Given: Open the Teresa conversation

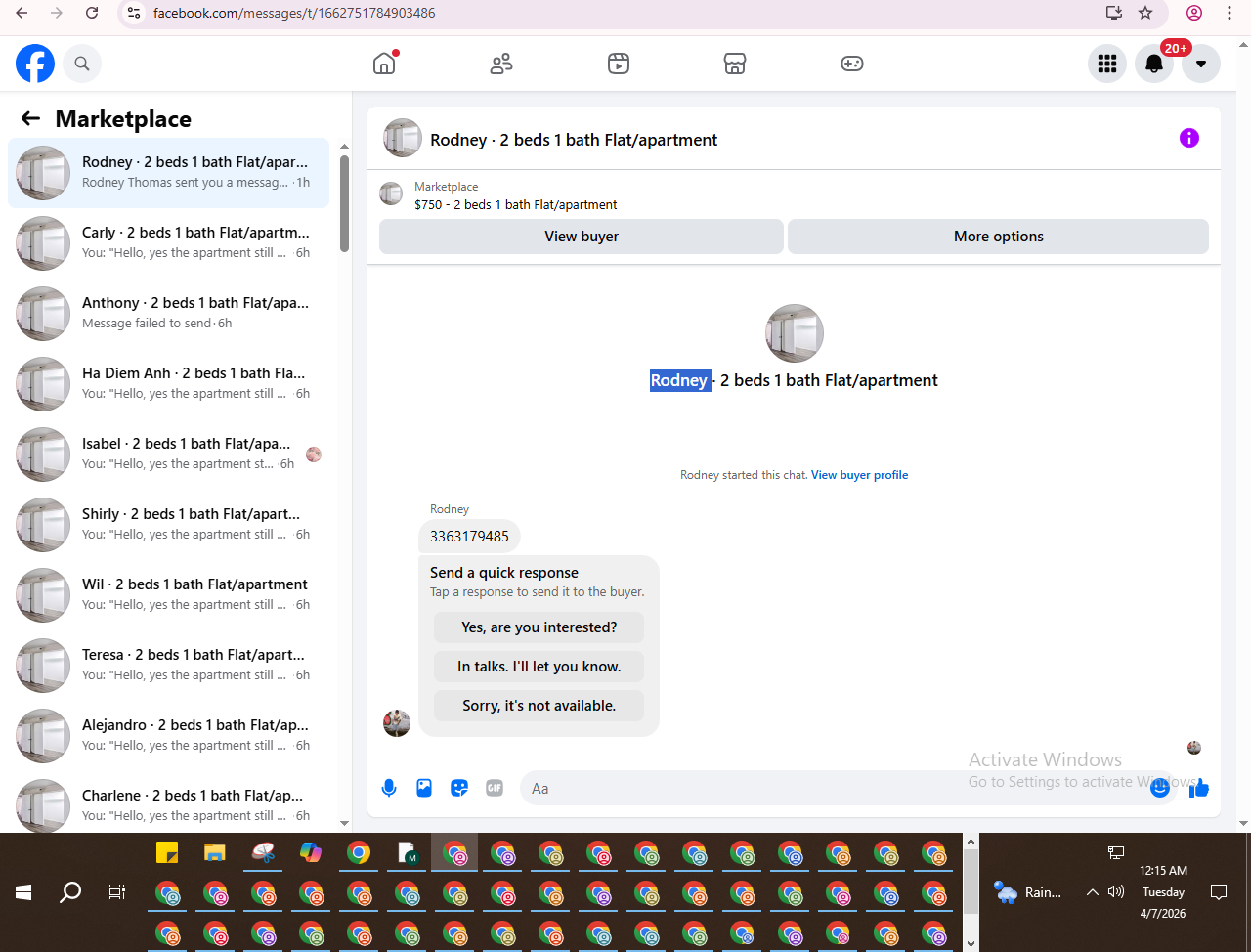Looking at the screenshot, I should tap(168, 666).
